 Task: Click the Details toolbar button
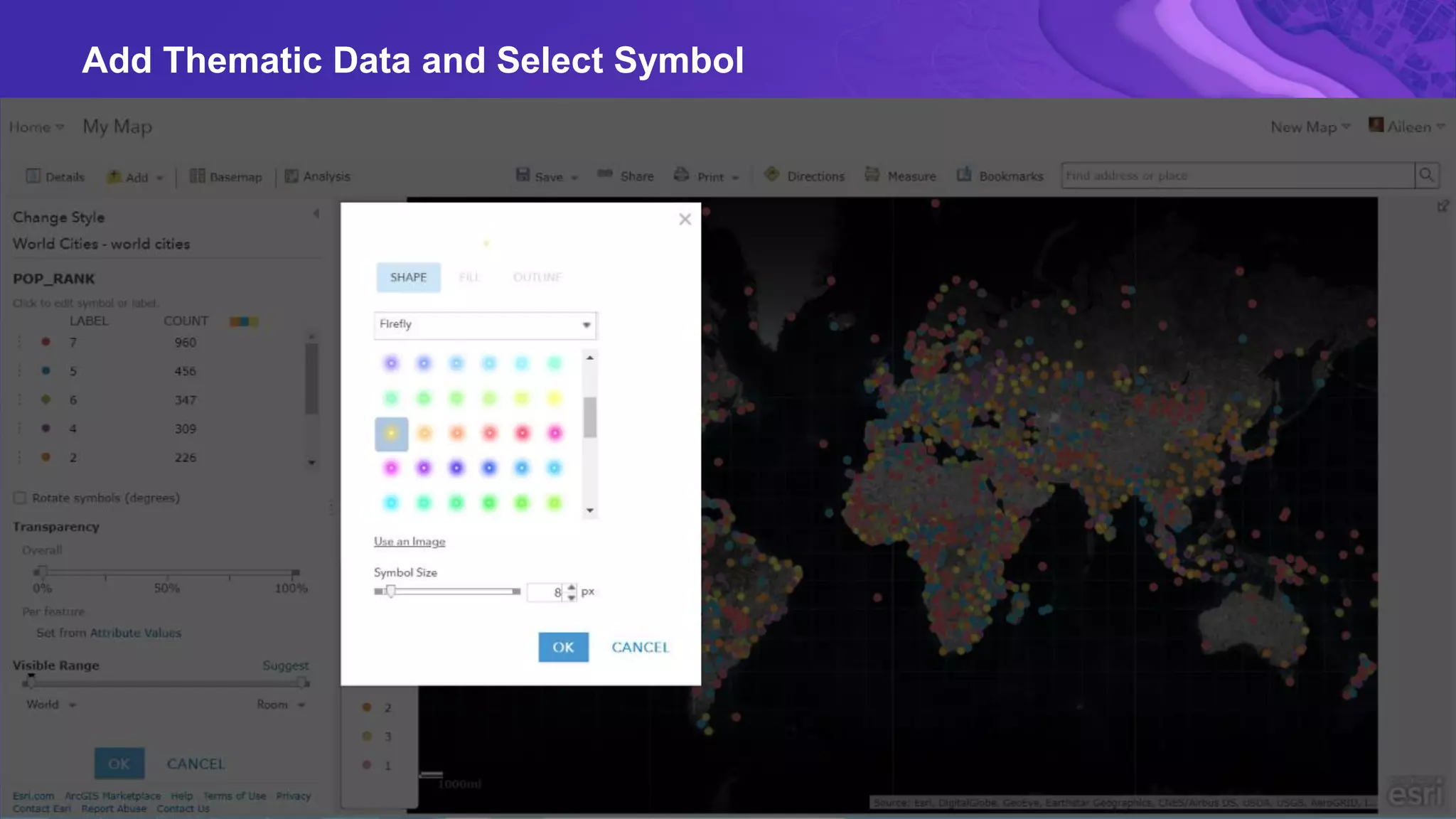(55, 176)
